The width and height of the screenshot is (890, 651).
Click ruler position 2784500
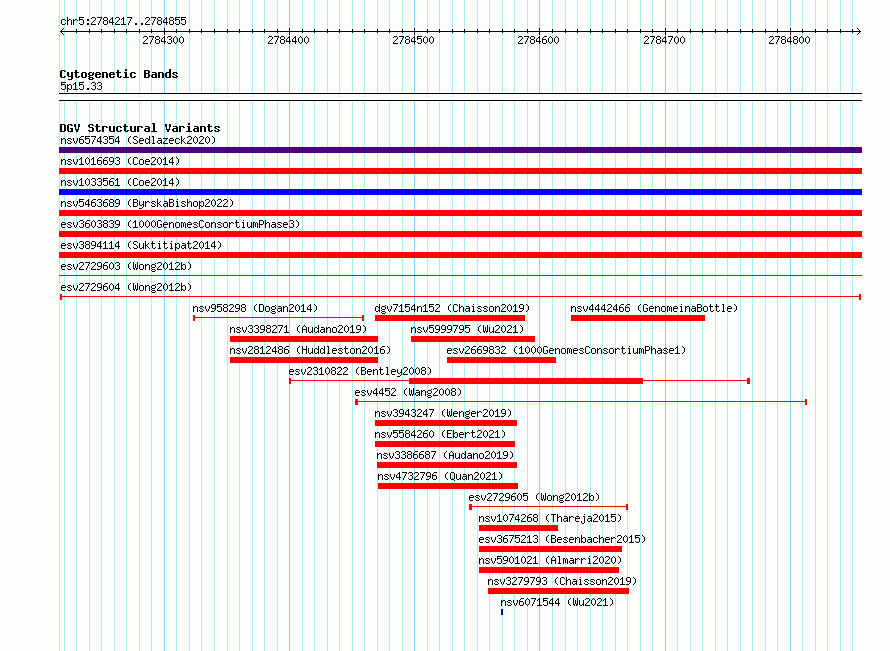[x=413, y=40]
